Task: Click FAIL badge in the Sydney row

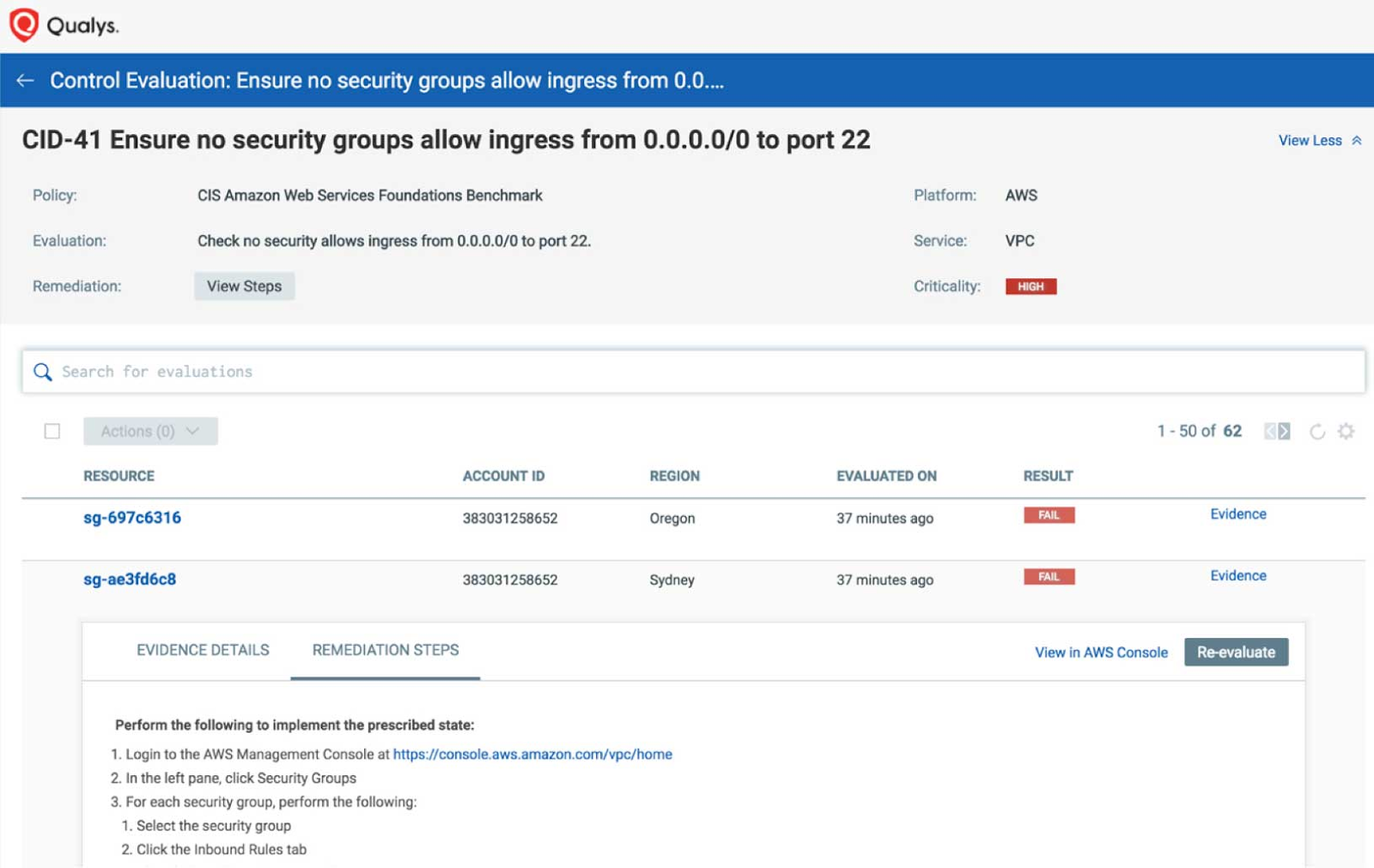Action: 1049,577
